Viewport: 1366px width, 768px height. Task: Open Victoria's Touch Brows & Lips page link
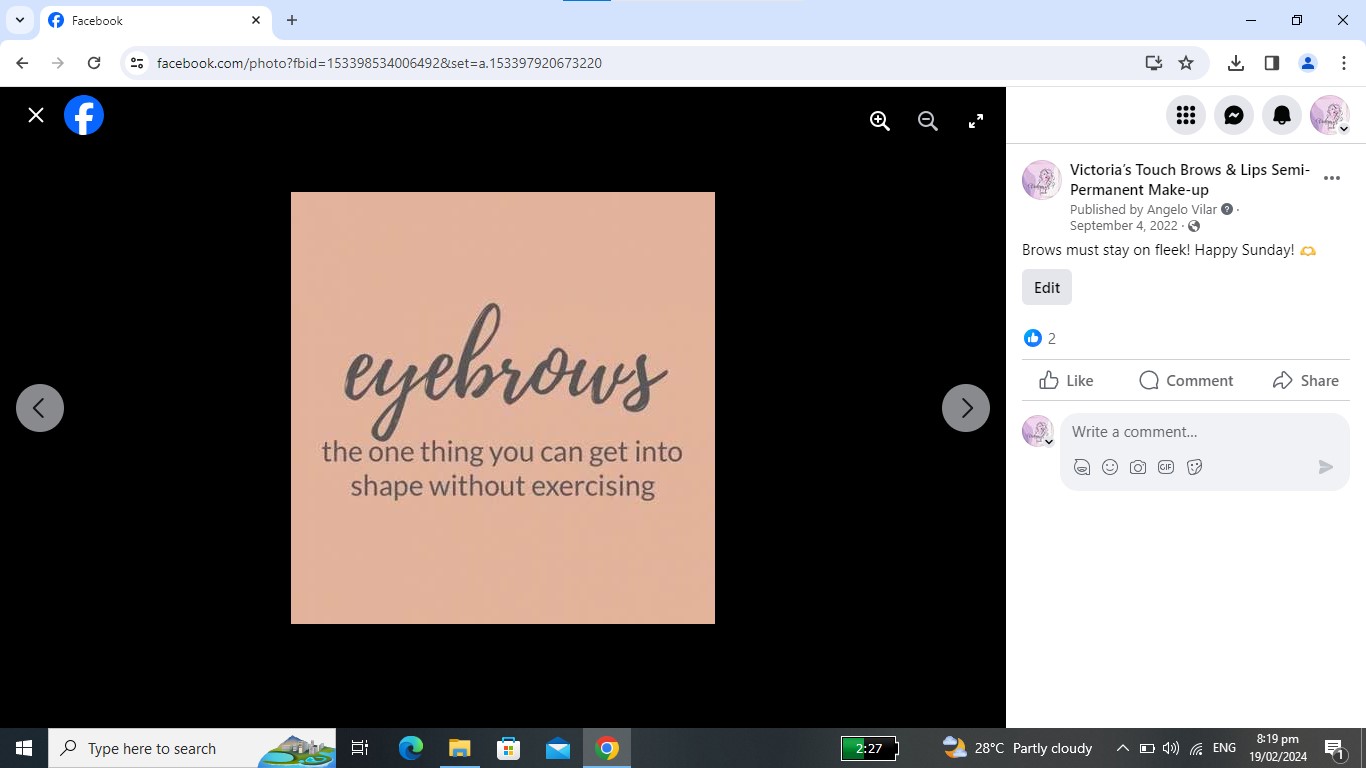(1190, 180)
